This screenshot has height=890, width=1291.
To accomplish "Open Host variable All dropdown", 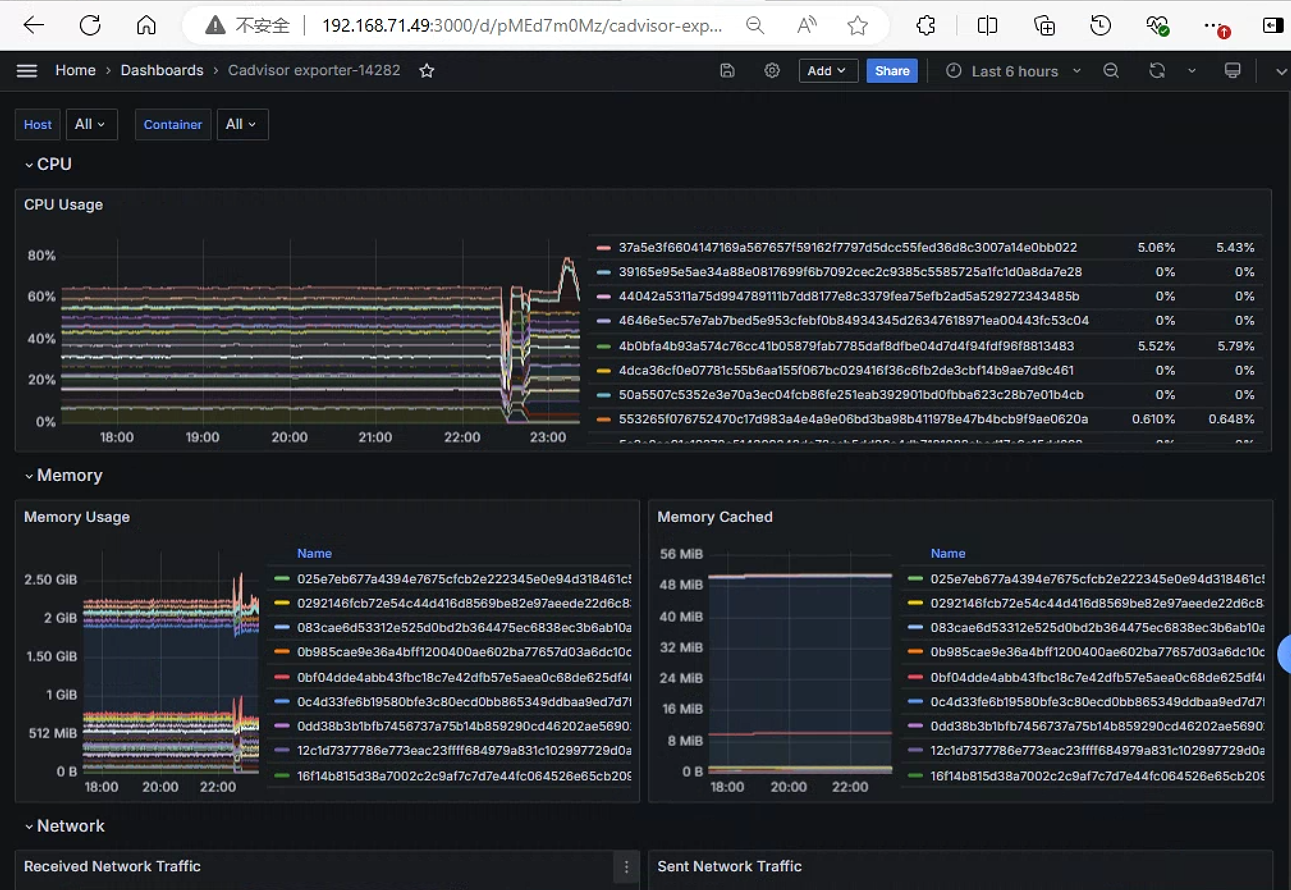I will pyautogui.click(x=91, y=124).
